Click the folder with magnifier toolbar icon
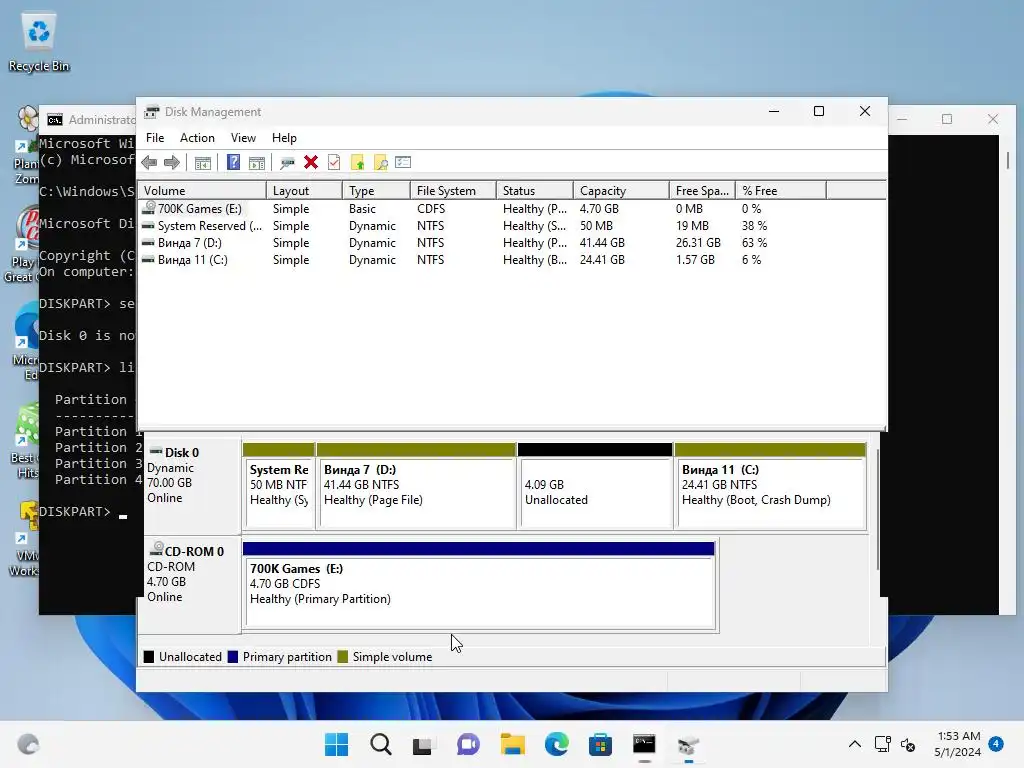Screen dimensions: 1024x768 [x=381, y=163]
